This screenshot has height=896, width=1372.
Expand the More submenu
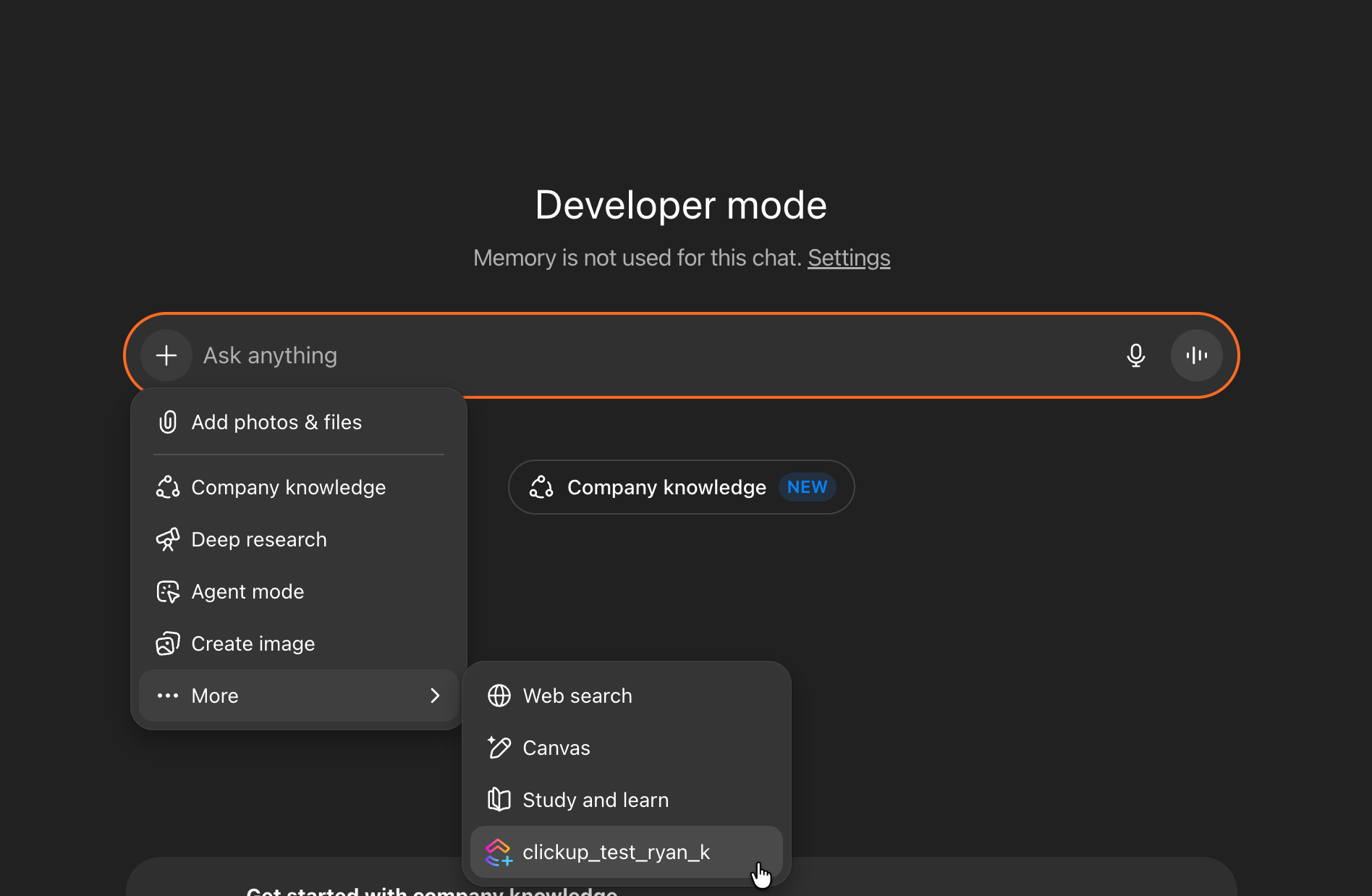(215, 696)
